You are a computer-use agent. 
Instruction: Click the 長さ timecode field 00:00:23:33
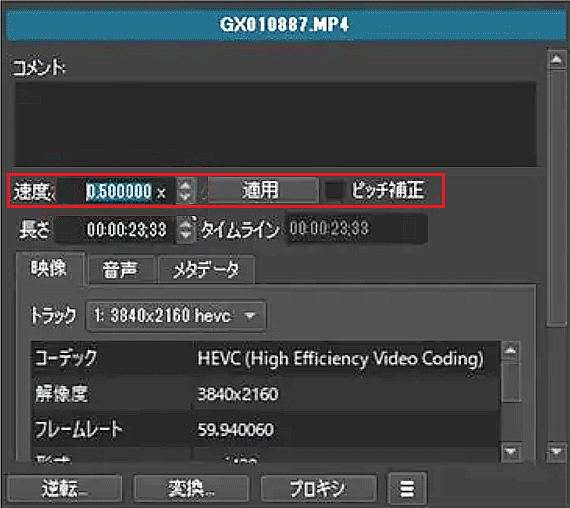pos(116,229)
